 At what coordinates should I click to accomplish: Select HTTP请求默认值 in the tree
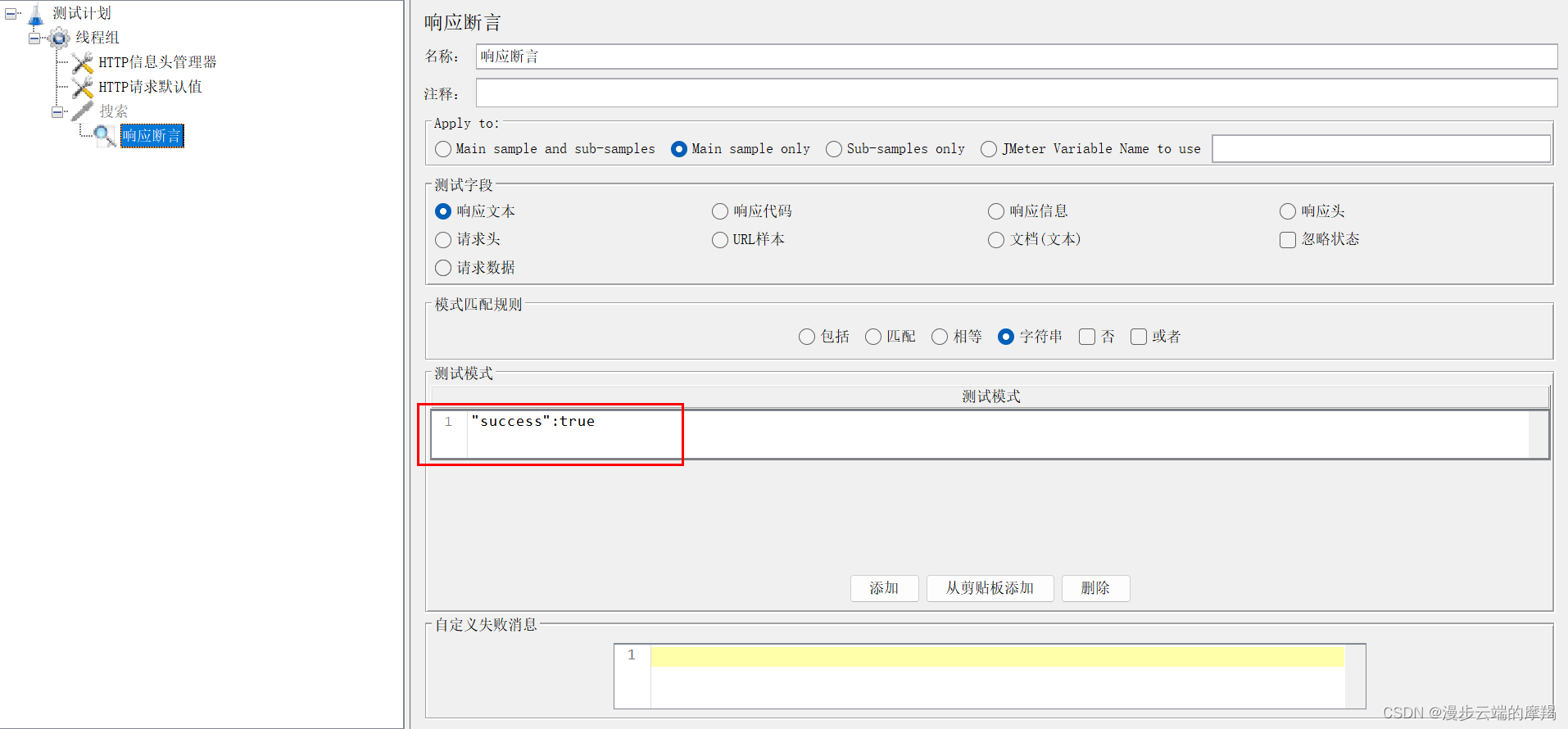[150, 87]
